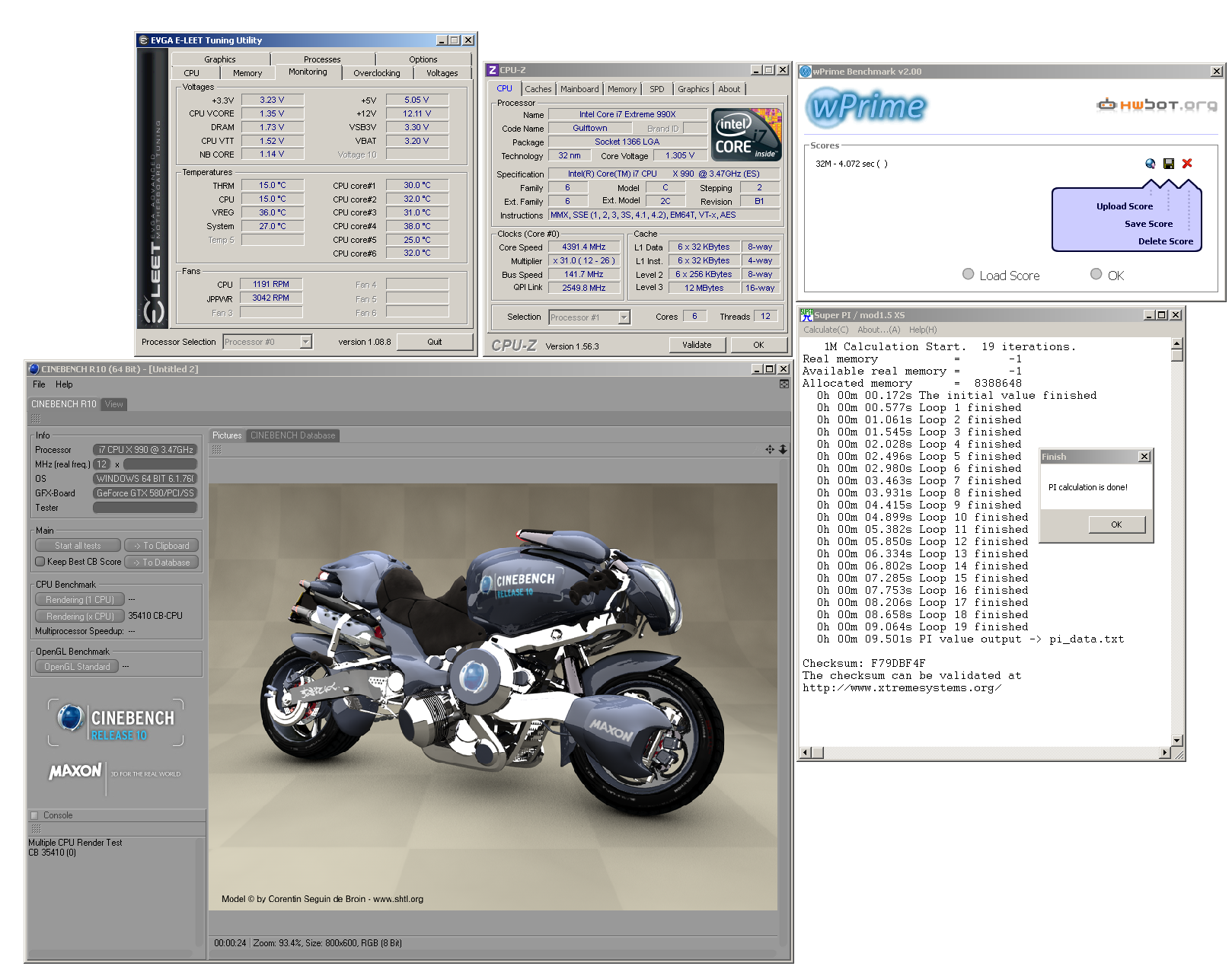Click the move-view cross arrows icon in Cinebench

click(770, 450)
